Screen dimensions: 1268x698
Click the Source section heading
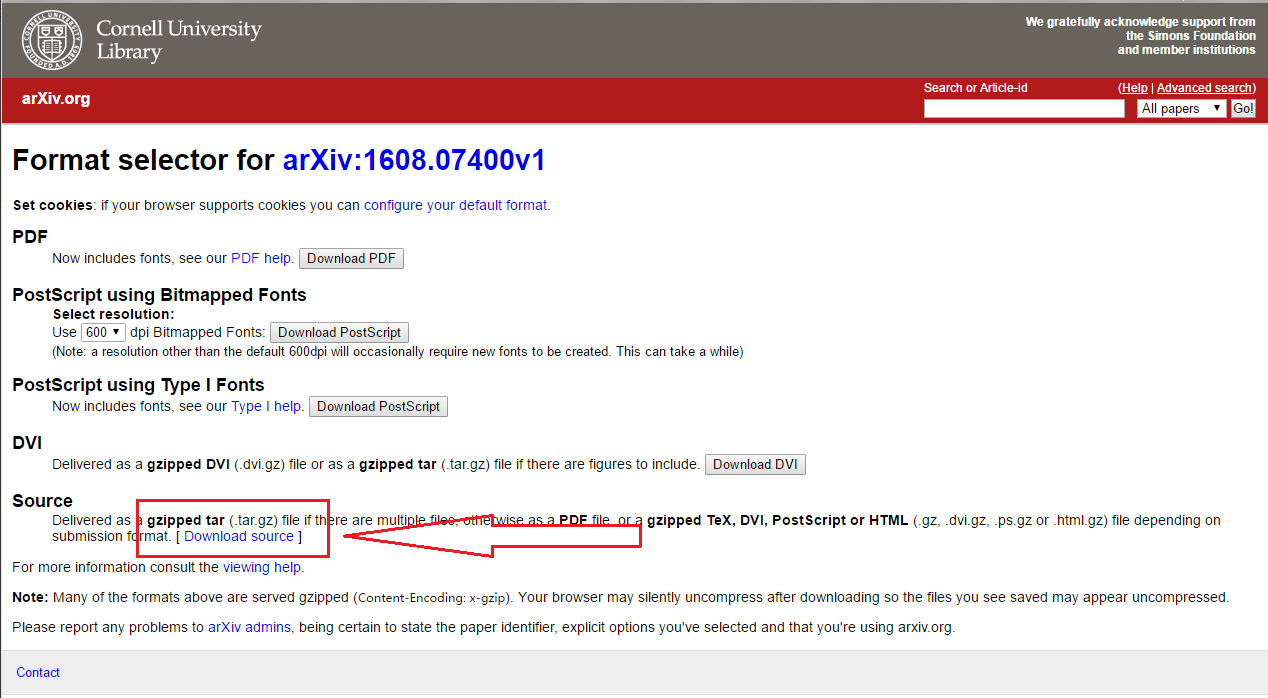(42, 501)
